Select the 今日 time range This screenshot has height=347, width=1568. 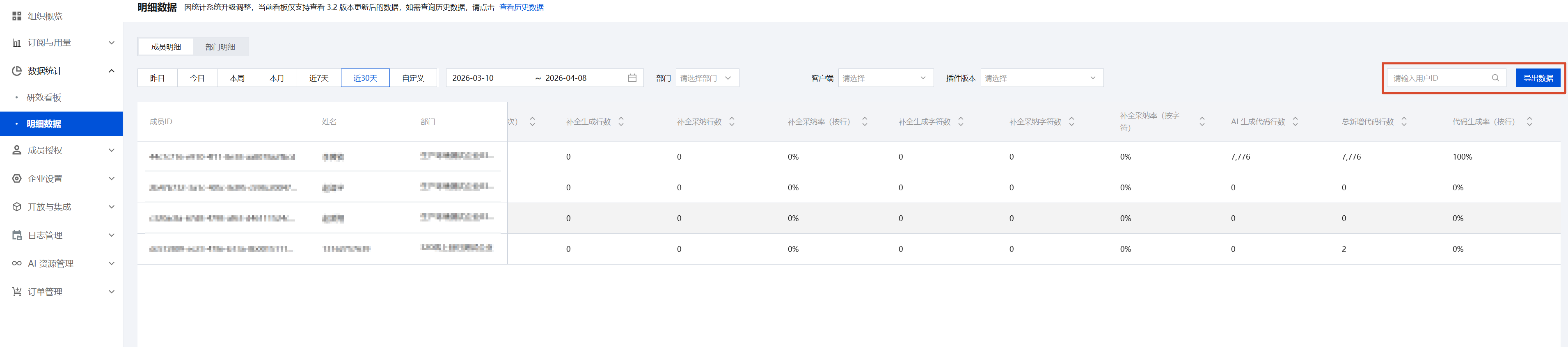(197, 78)
